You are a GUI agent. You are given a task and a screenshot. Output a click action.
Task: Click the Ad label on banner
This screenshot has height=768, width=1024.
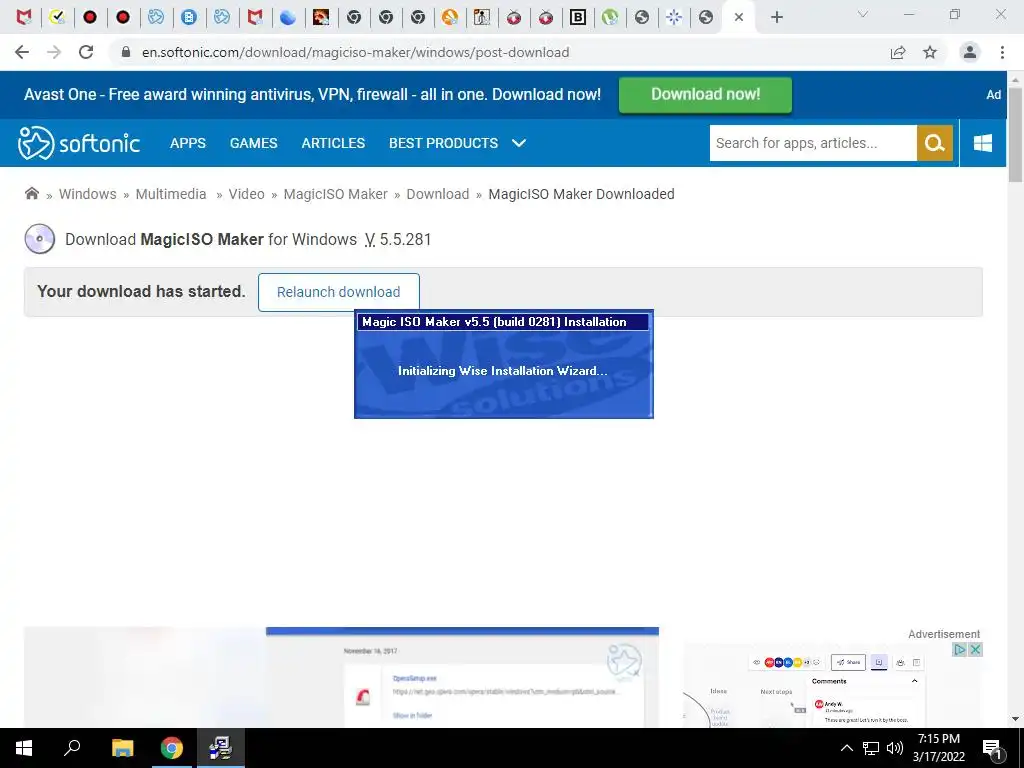993,95
